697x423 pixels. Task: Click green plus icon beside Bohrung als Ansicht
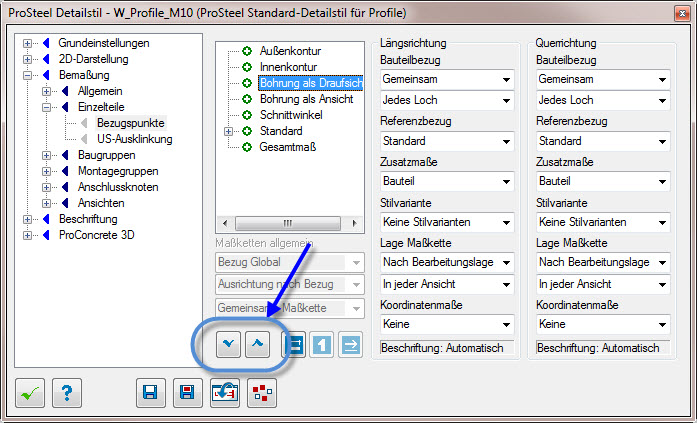pyautogui.click(x=247, y=99)
